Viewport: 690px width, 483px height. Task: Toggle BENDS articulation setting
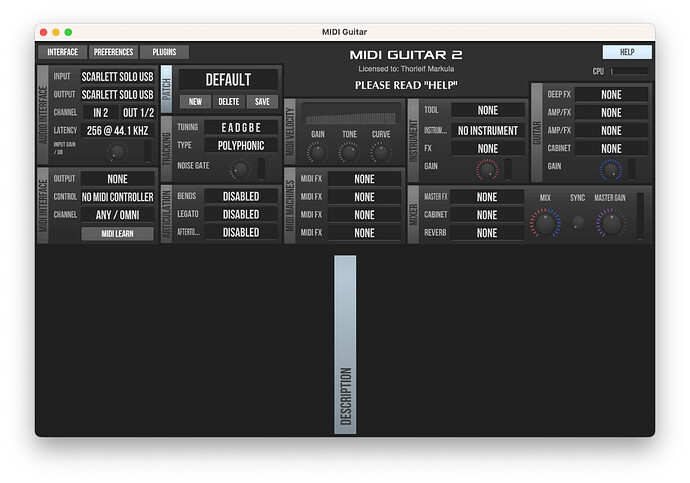pos(241,196)
